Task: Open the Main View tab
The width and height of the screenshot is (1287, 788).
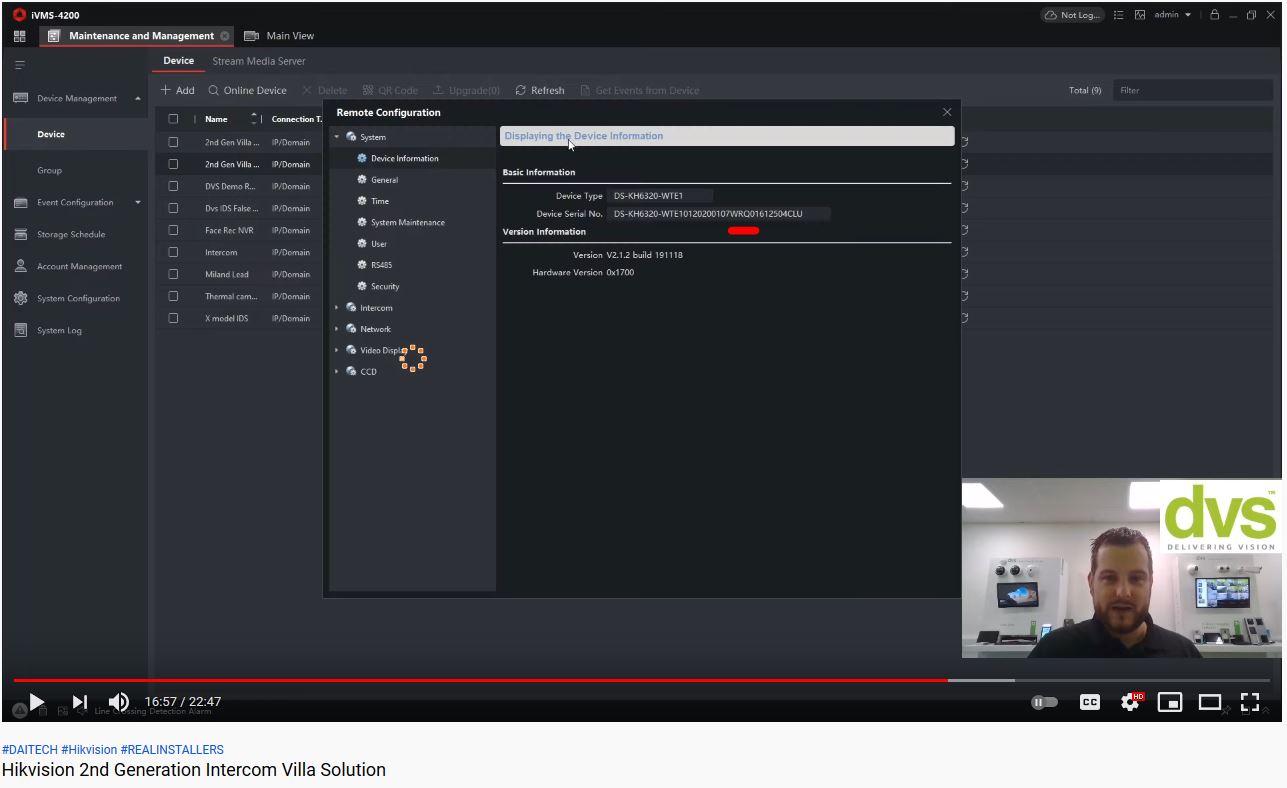Action: click(289, 36)
